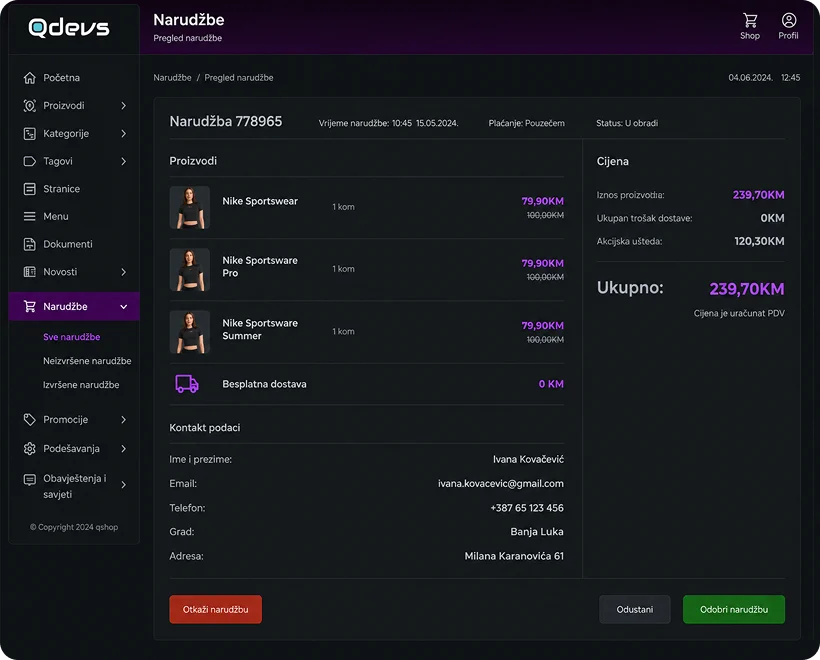Open the Profil user icon
Image resolution: width=820 pixels, height=660 pixels.
tap(789, 20)
